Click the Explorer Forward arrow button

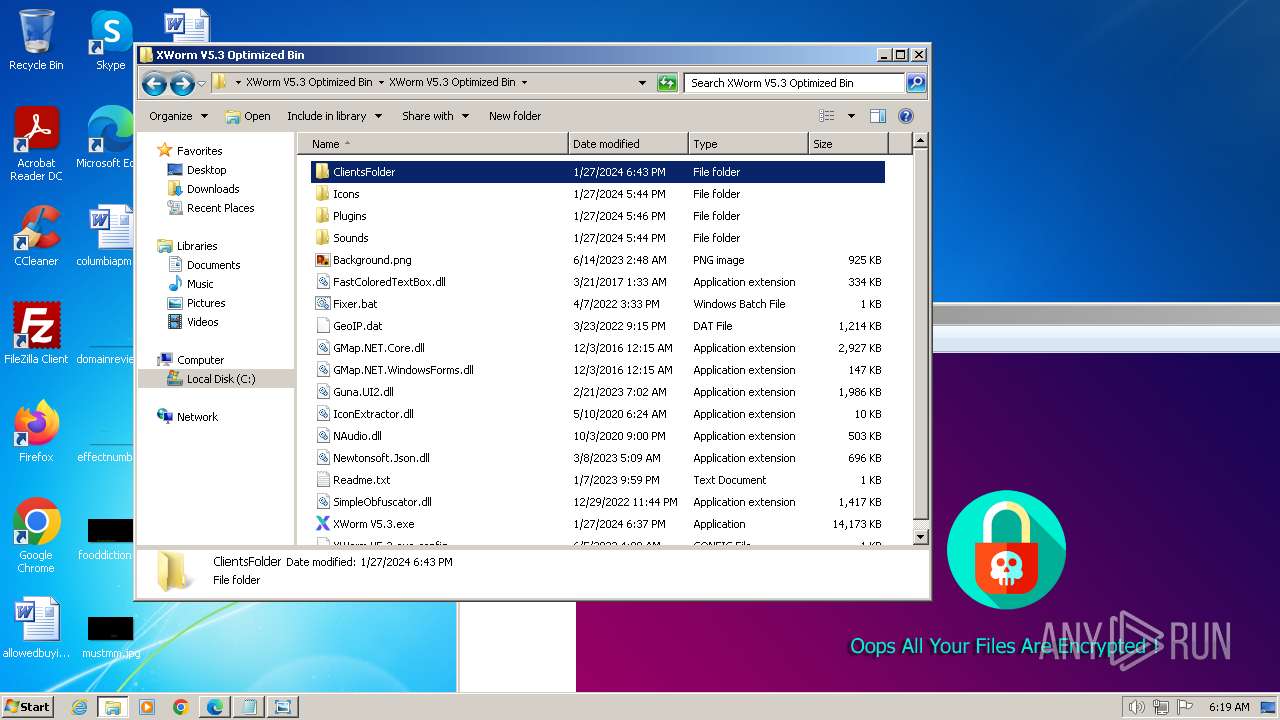pyautogui.click(x=181, y=83)
